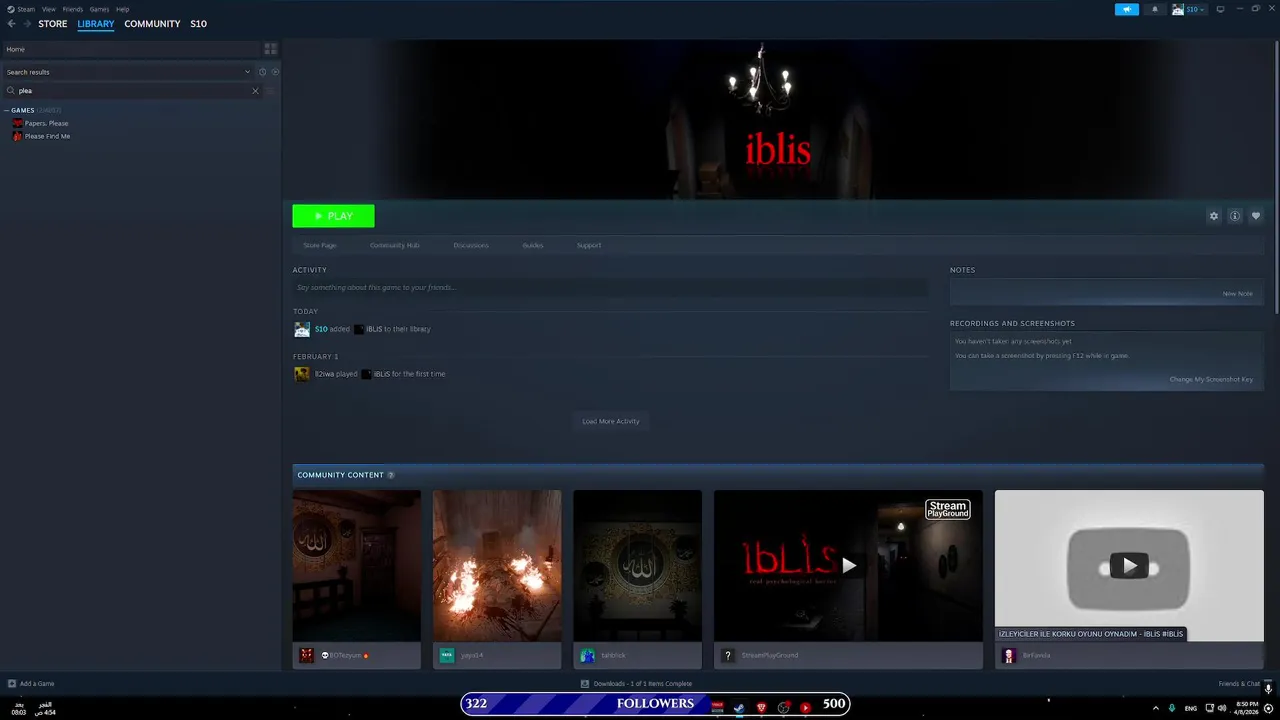Click the library search field
This screenshot has height=720, width=1280.
pyautogui.click(x=132, y=90)
